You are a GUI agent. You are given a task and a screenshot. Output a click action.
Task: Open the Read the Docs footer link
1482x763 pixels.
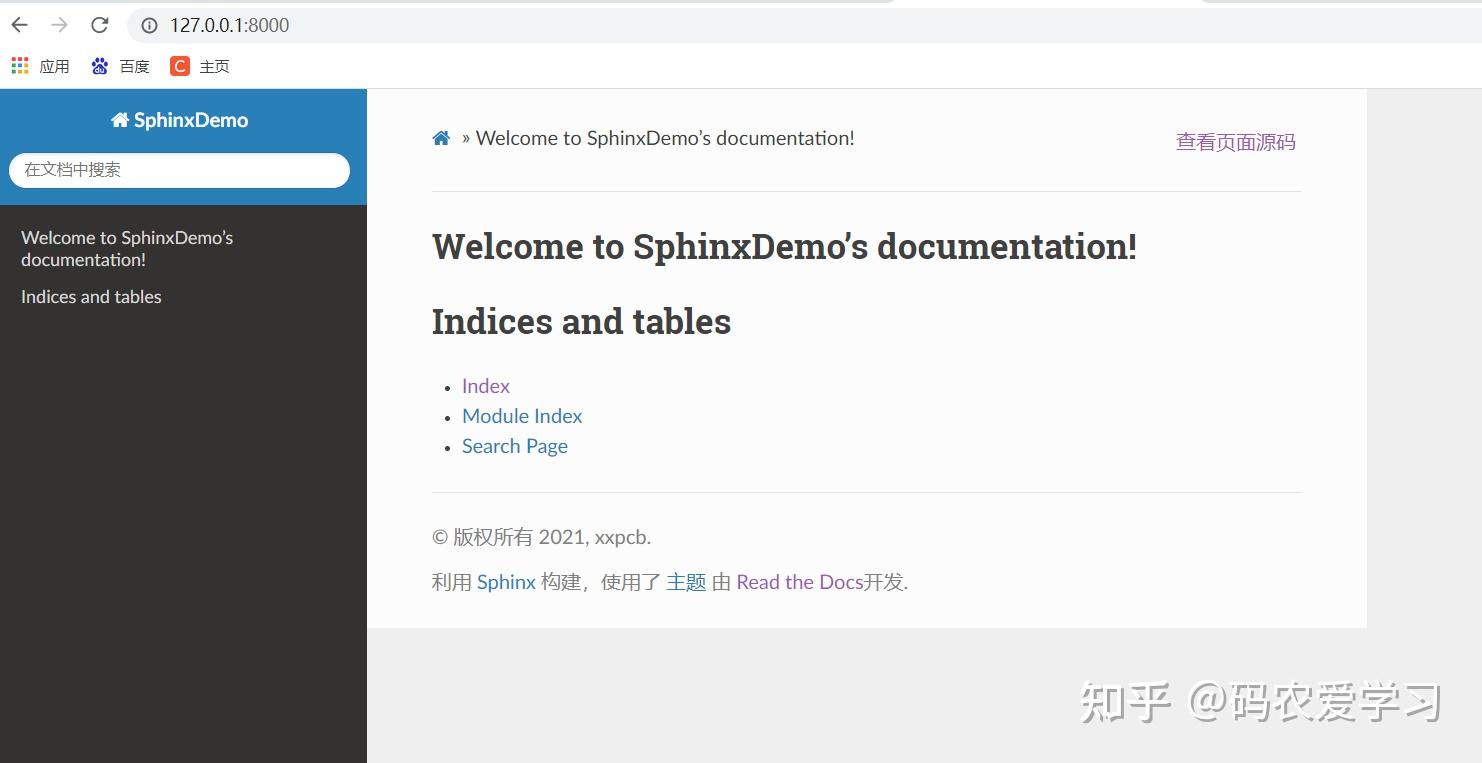799,581
